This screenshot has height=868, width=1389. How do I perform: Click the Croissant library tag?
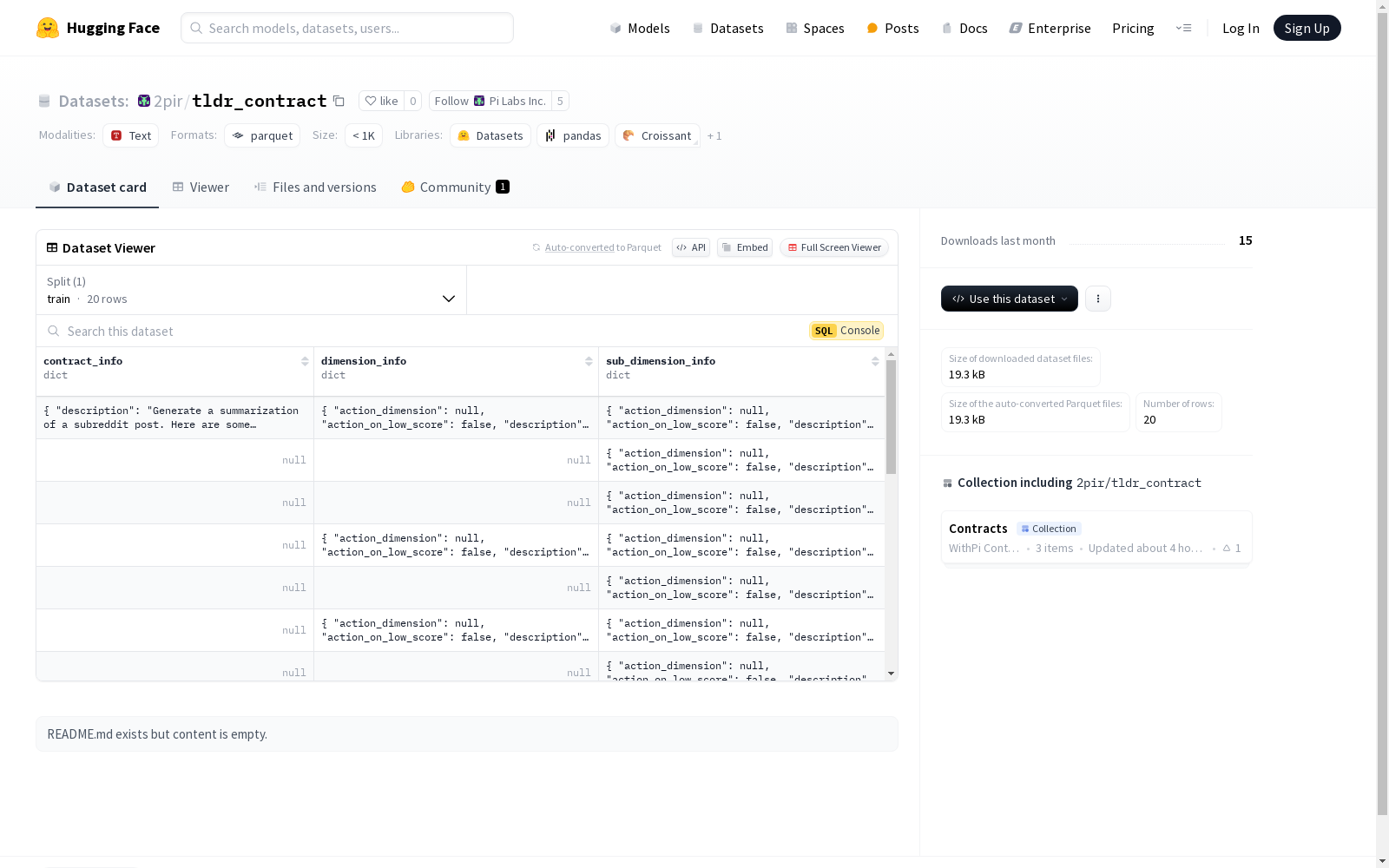(x=657, y=135)
